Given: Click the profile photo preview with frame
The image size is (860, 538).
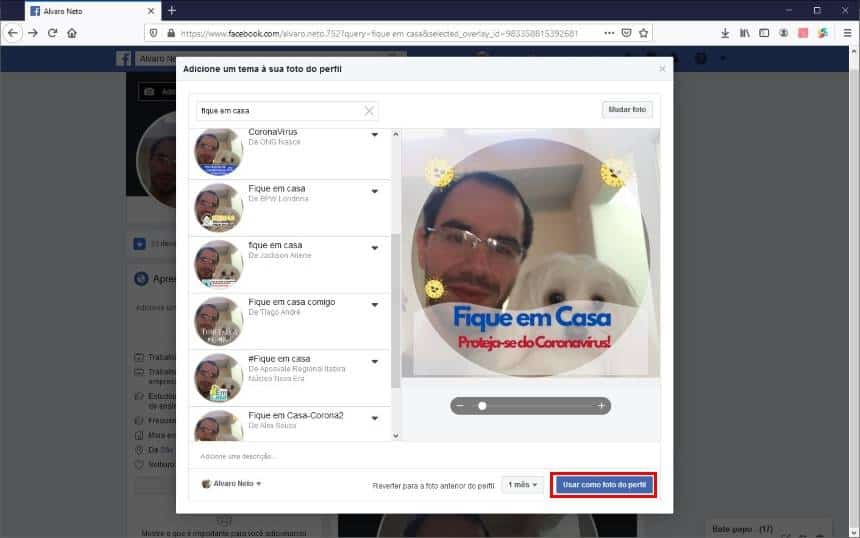Looking at the screenshot, I should [x=530, y=253].
